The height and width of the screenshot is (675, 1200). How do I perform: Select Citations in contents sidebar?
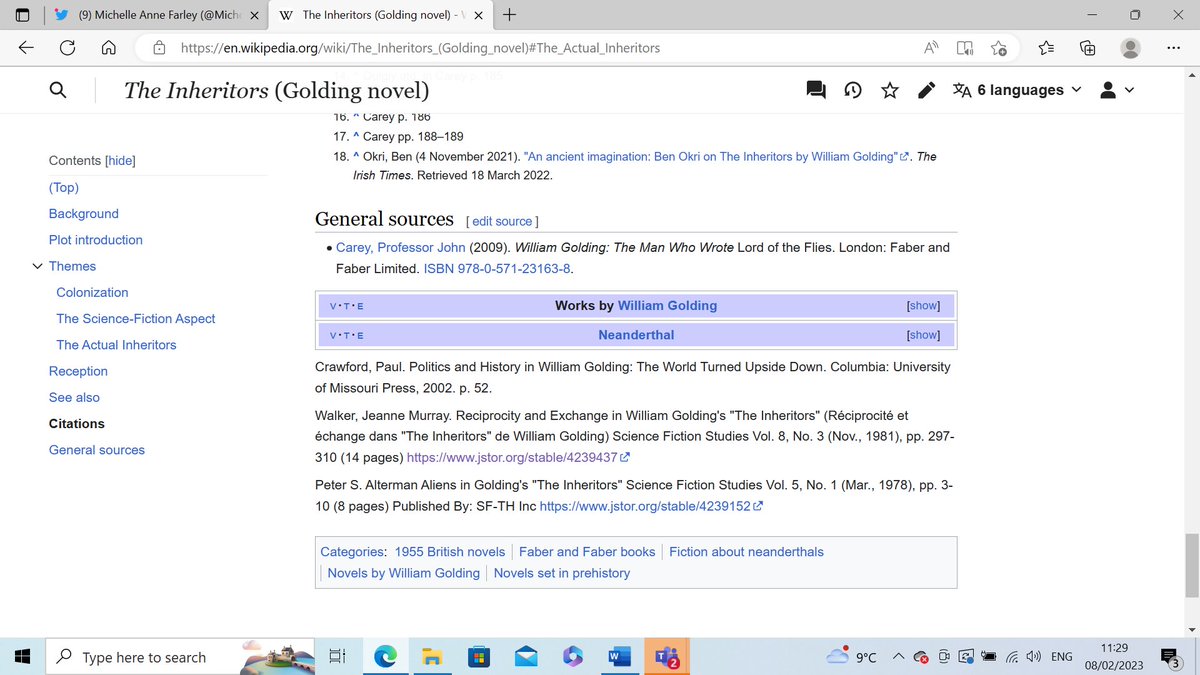tap(77, 424)
